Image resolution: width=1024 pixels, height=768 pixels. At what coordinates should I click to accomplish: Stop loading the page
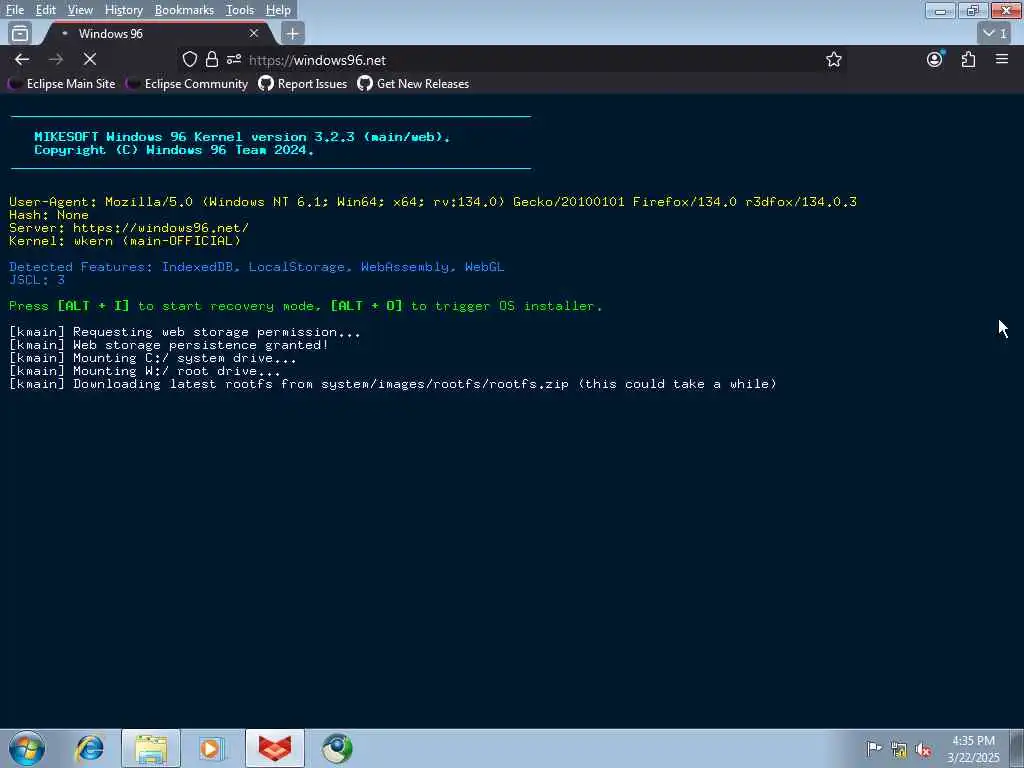click(x=90, y=59)
